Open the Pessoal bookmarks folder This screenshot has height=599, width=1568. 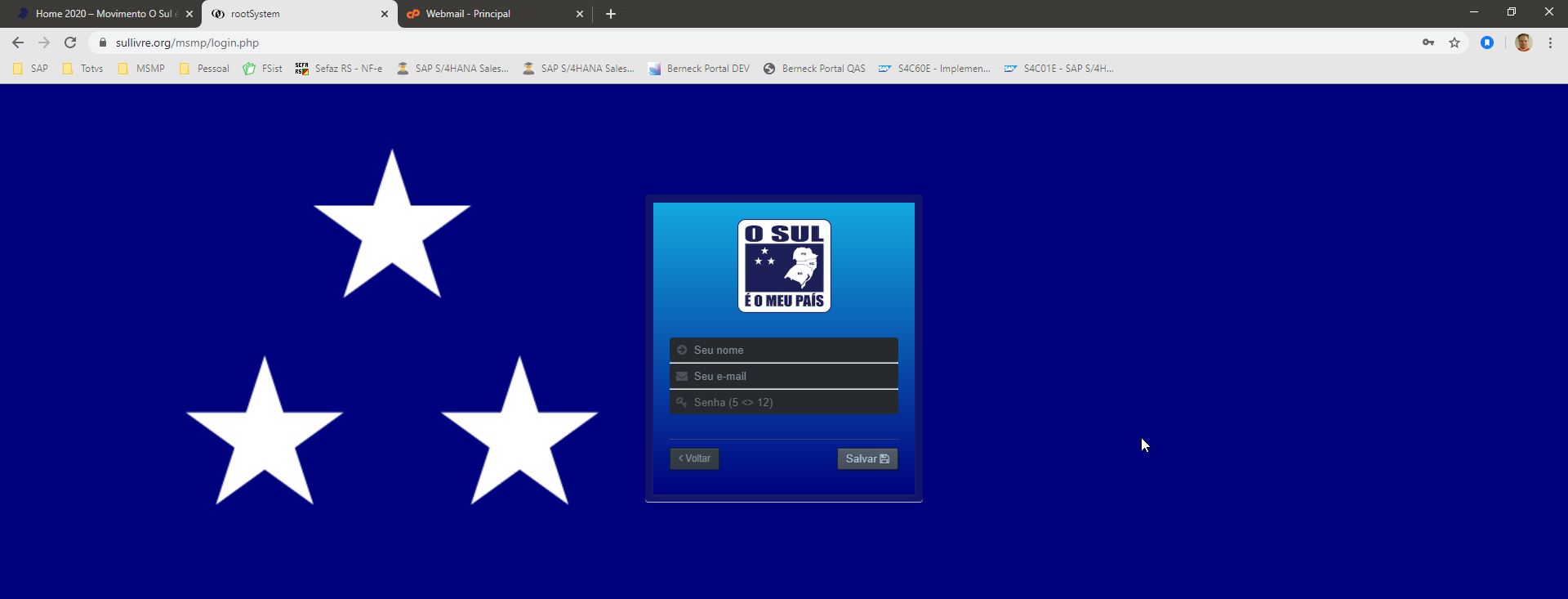[x=204, y=69]
